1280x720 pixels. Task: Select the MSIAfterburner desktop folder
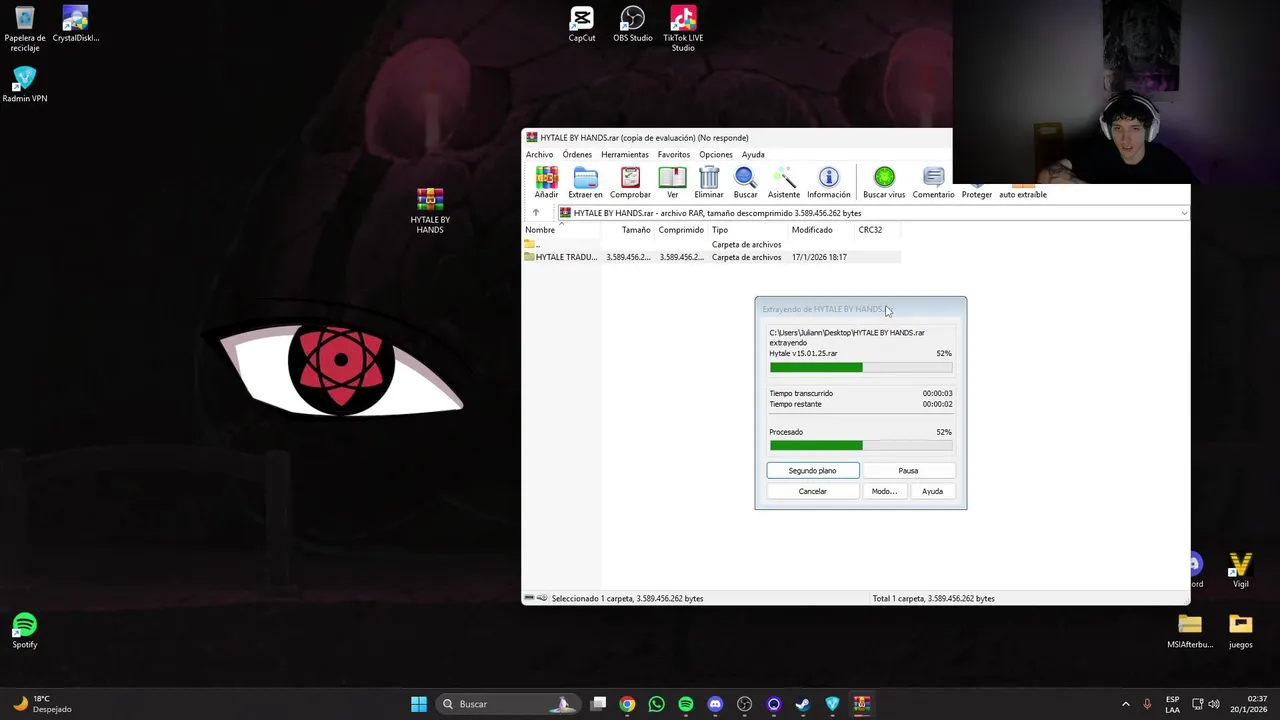(x=1190, y=631)
